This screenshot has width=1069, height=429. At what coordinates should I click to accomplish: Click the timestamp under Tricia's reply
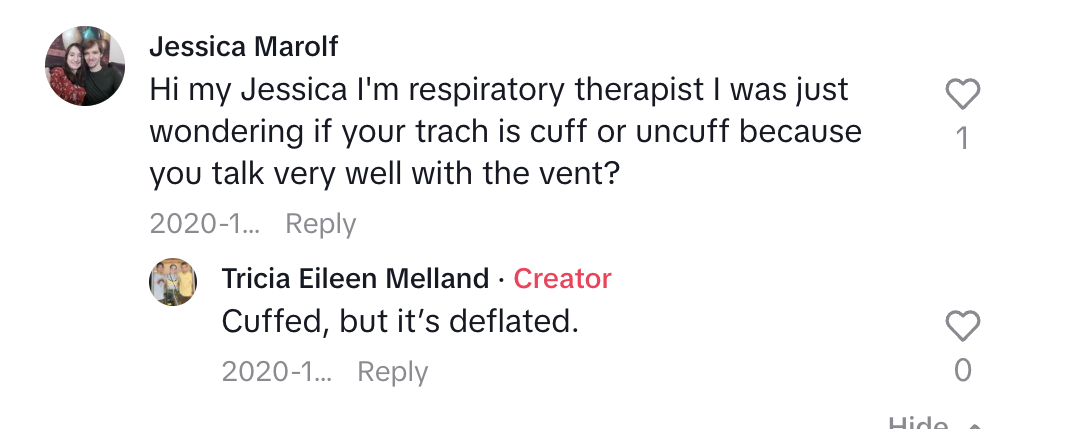pyautogui.click(x=277, y=372)
